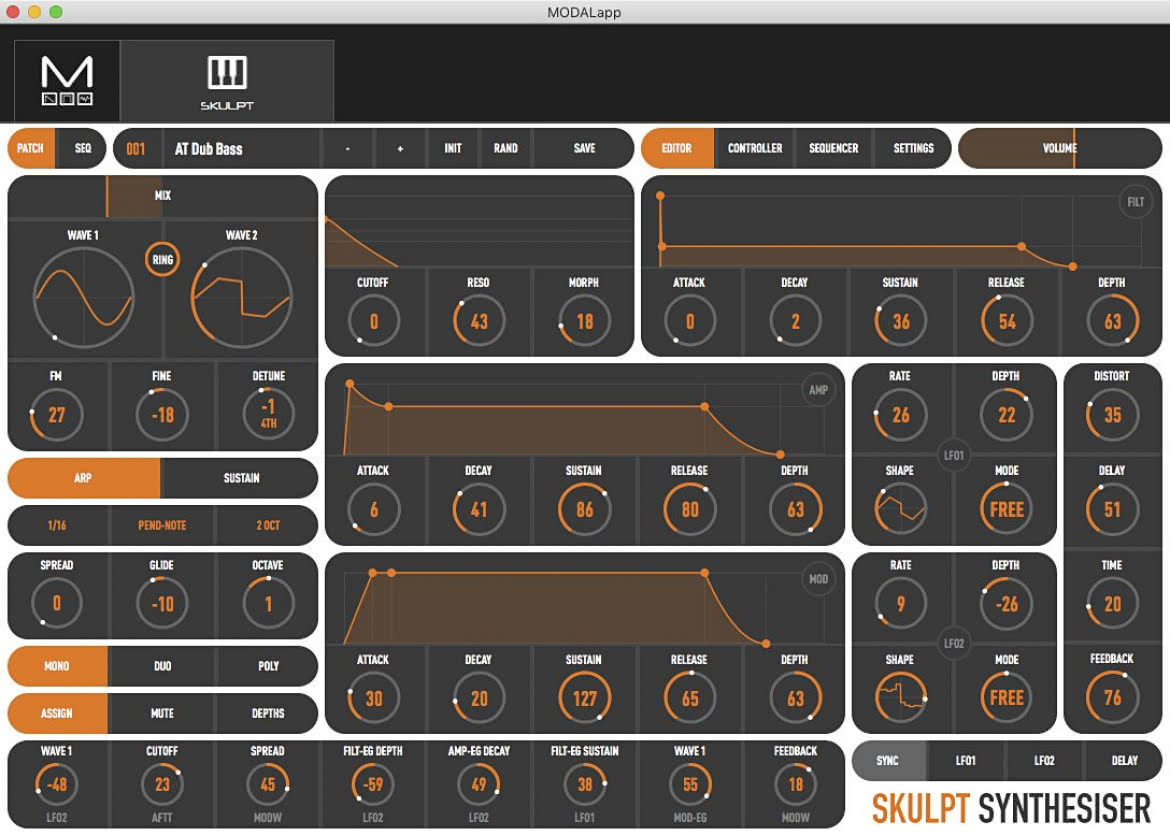Viewport: 1170px width, 836px height.
Task: Click the GLIDE knob showing -10
Action: [x=162, y=603]
